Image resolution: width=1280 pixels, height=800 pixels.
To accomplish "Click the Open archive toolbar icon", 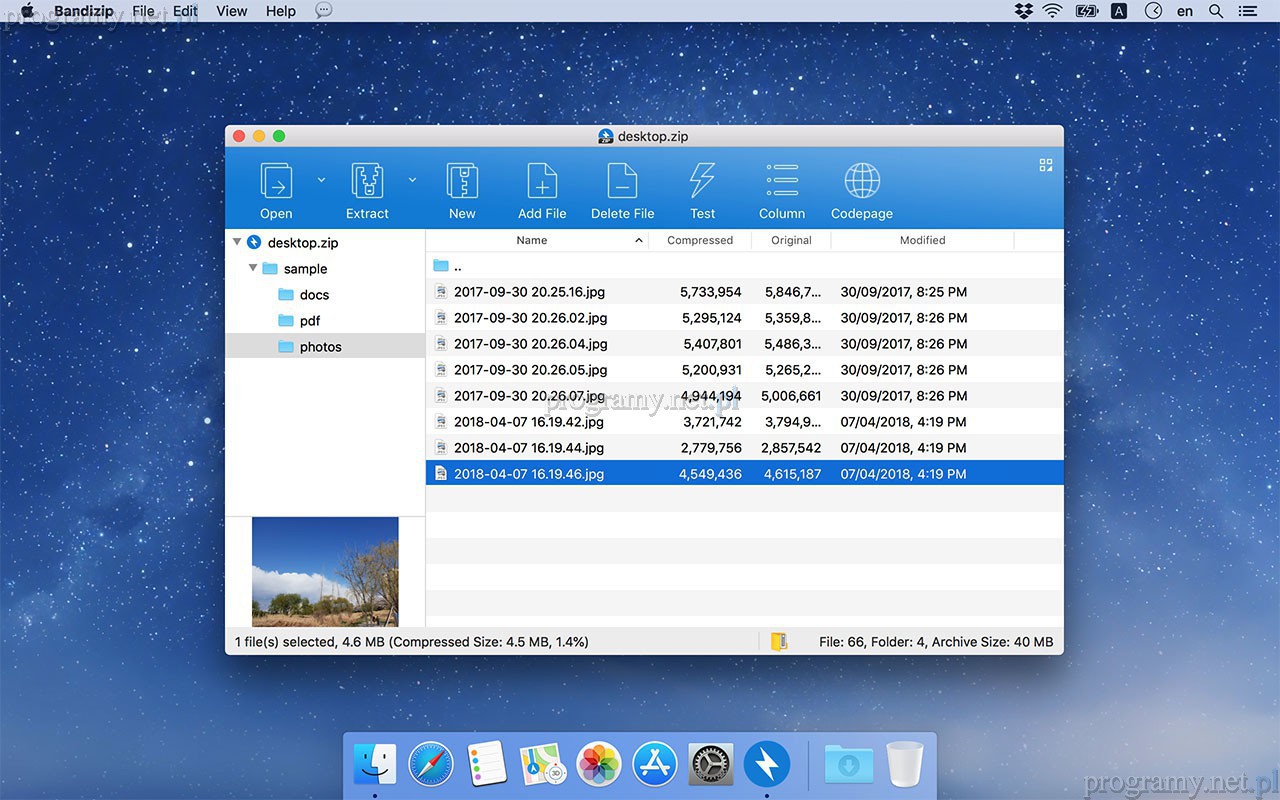I will point(276,182).
